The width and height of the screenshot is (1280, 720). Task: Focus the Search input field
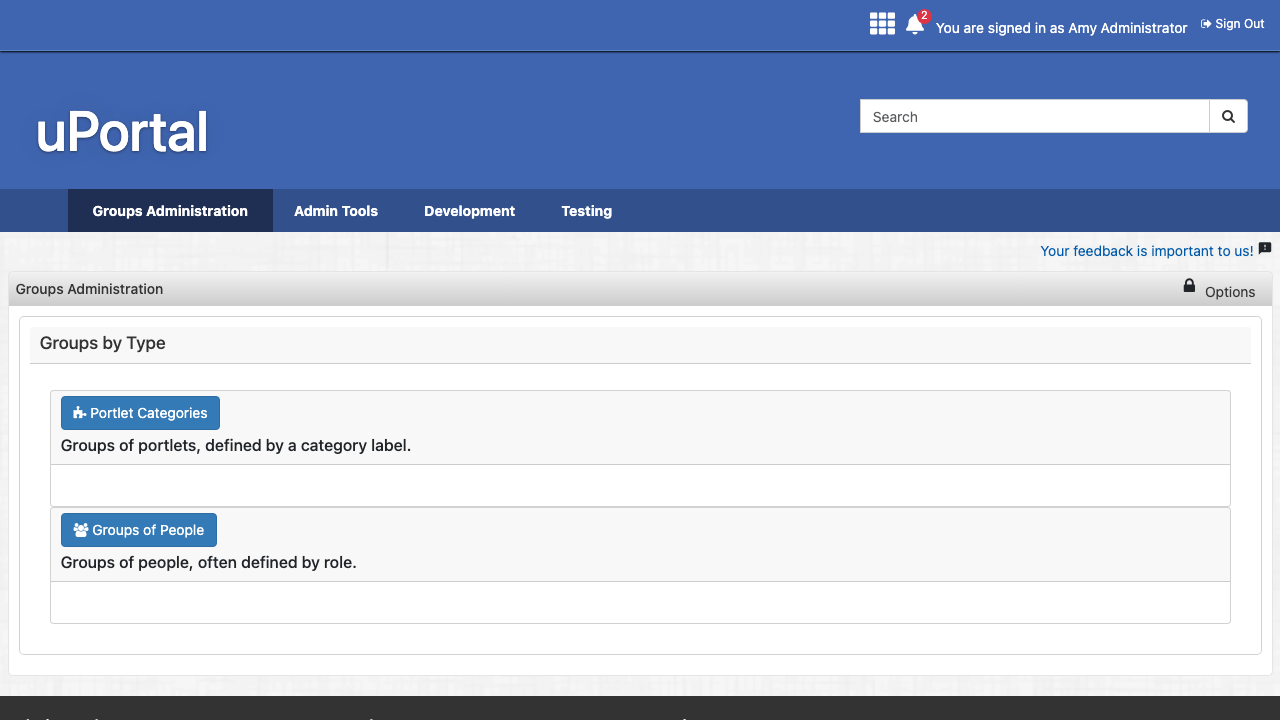coord(1035,116)
